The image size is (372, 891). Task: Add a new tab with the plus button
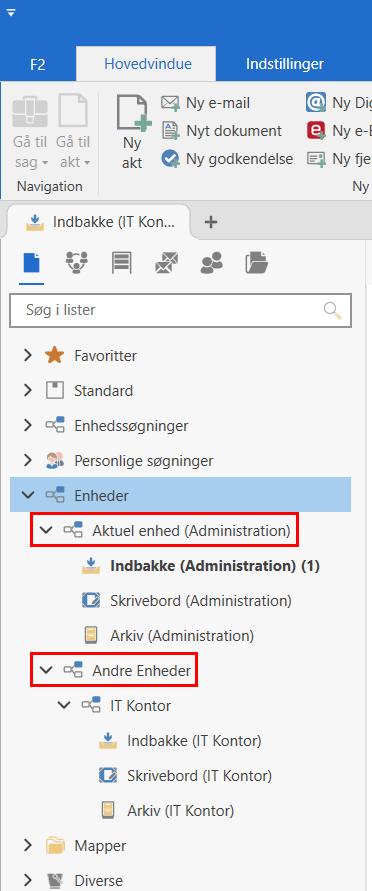211,222
